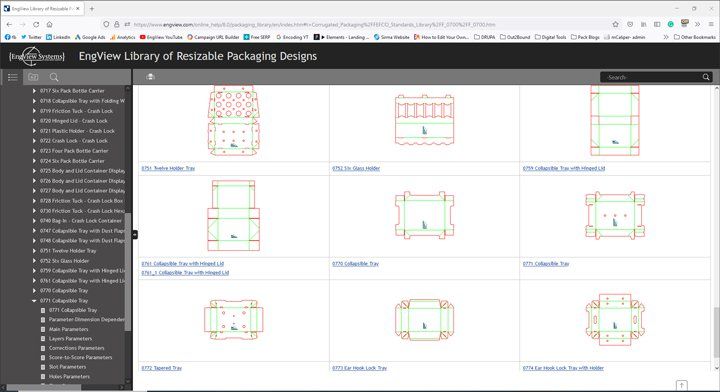The height and width of the screenshot is (392, 720).
Task: Open the Other Bookmarks folder
Action: coord(694,37)
